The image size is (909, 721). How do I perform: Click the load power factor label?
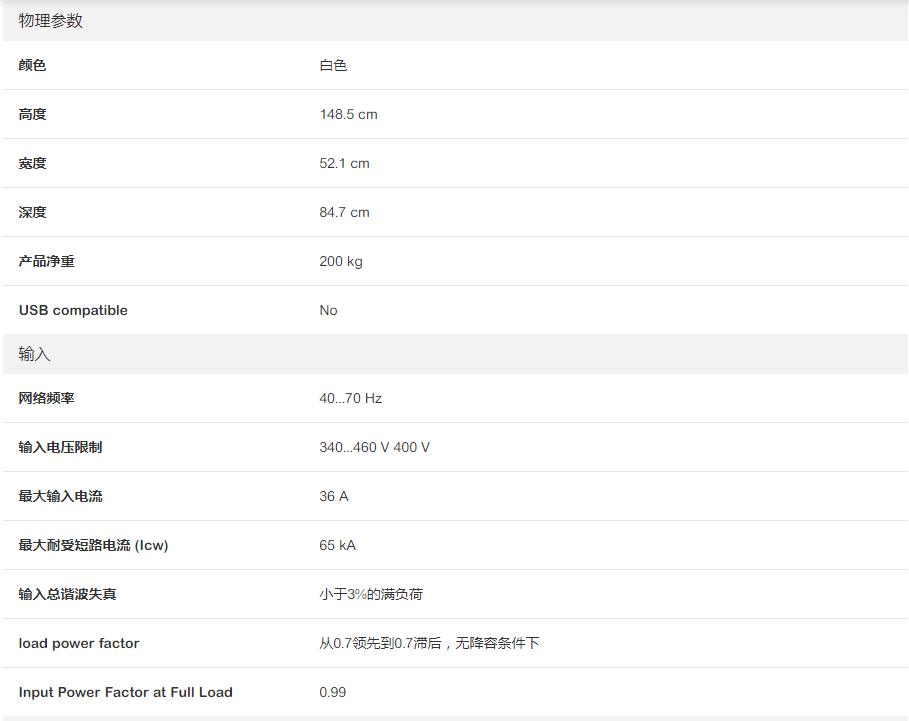tap(79, 643)
